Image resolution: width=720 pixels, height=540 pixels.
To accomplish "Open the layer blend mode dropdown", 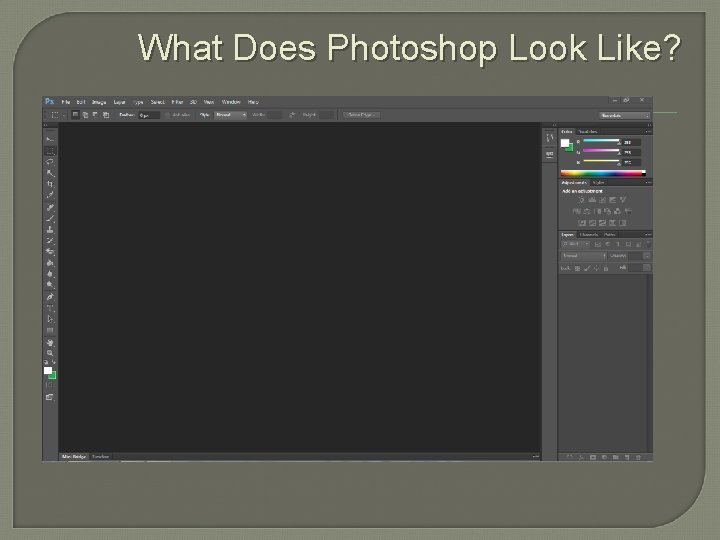I will coord(584,256).
